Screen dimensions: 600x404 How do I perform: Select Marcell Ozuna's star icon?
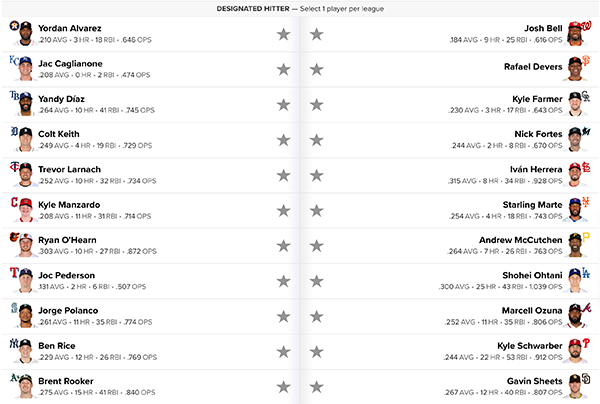tap(316, 316)
